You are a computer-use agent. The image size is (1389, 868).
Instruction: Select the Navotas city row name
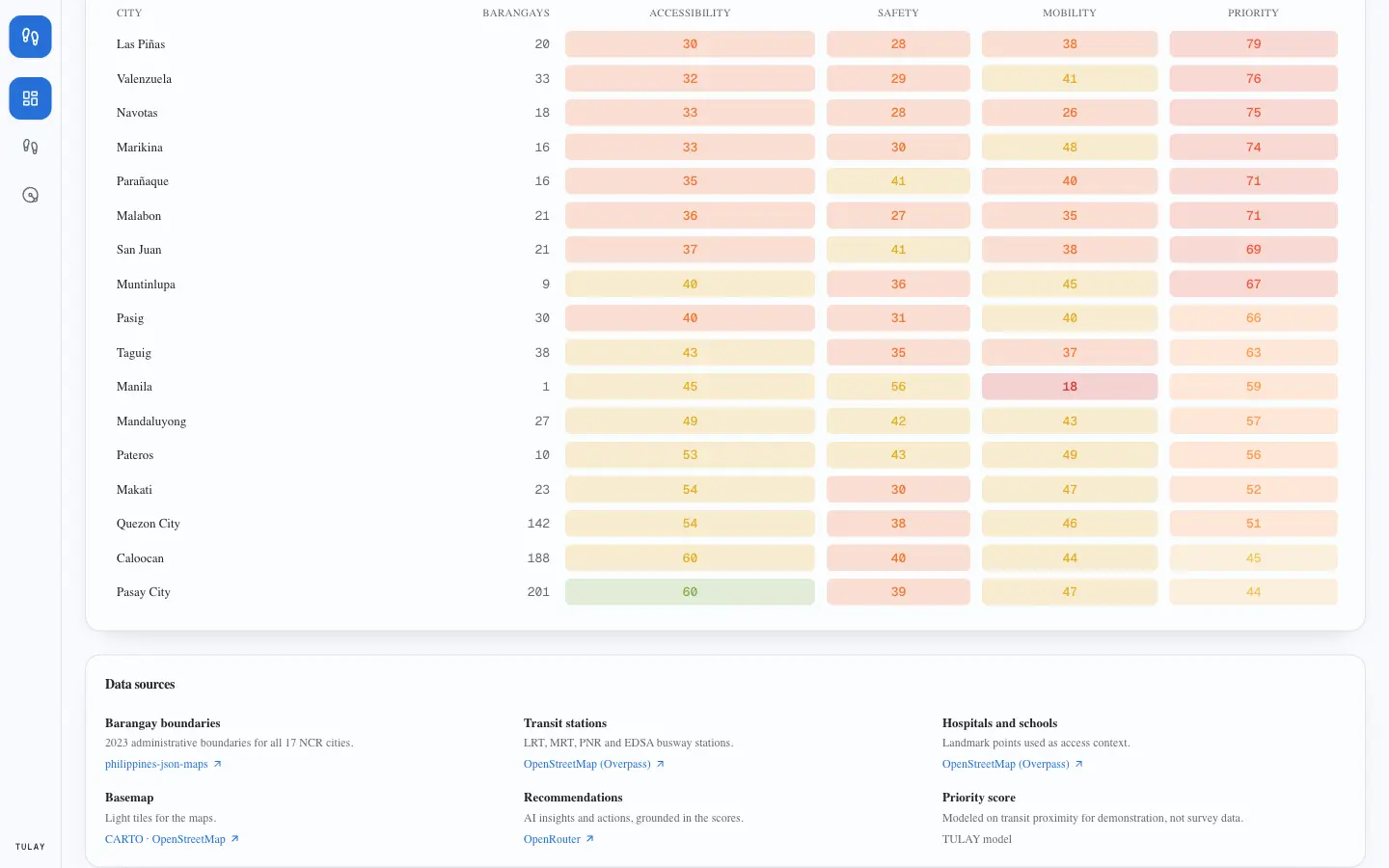click(x=137, y=113)
